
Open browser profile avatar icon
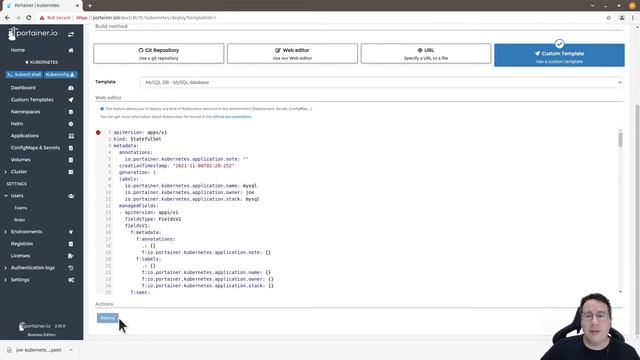coord(622,18)
